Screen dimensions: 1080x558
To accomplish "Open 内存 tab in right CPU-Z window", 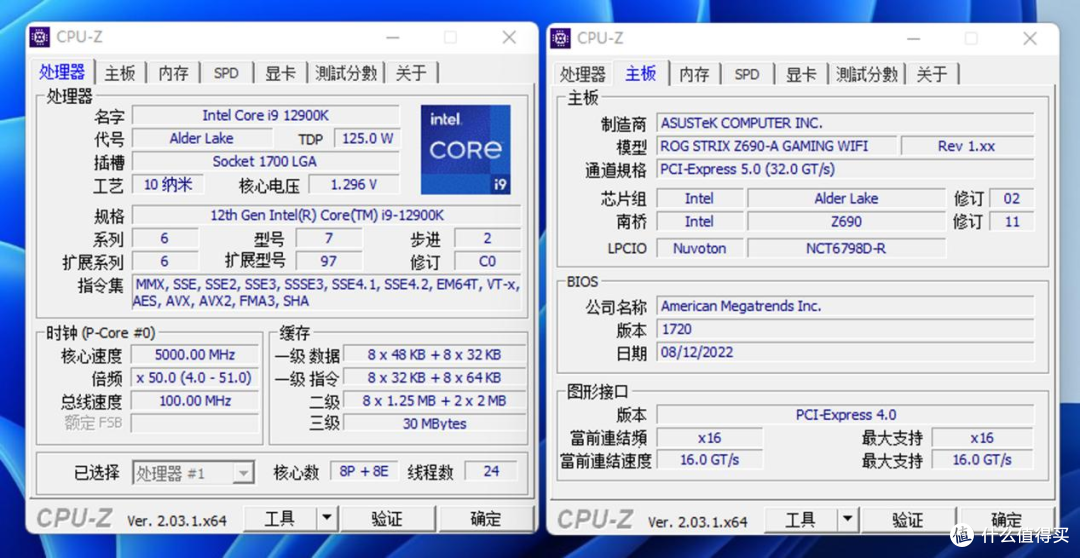I will [694, 74].
